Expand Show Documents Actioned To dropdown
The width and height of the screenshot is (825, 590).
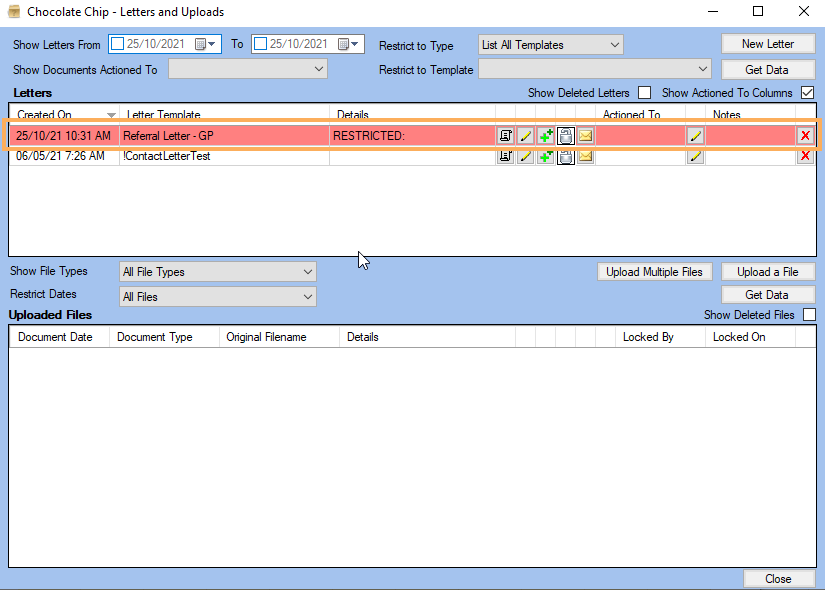tap(248, 69)
